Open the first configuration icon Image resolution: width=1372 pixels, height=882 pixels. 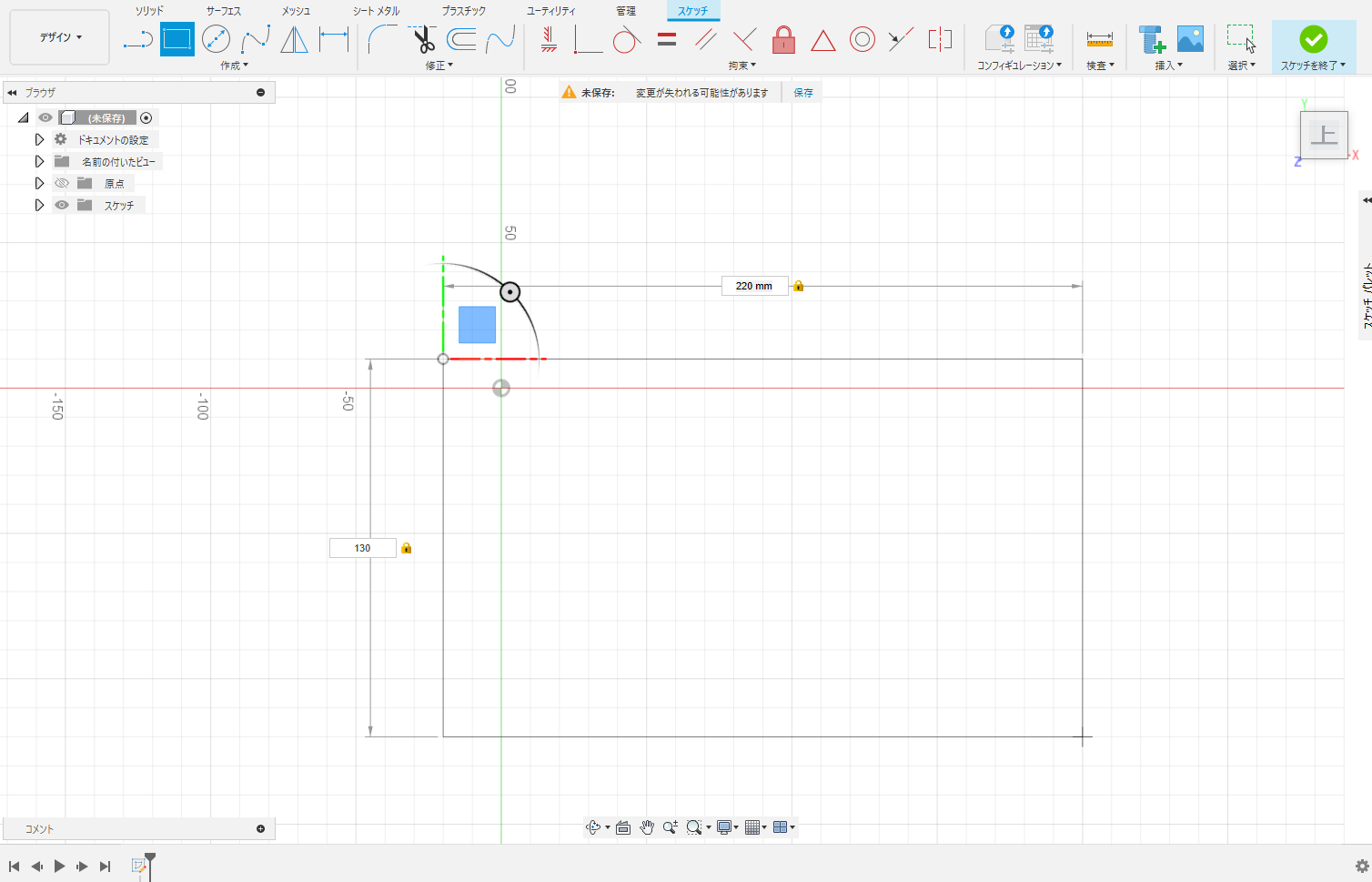1000,39
